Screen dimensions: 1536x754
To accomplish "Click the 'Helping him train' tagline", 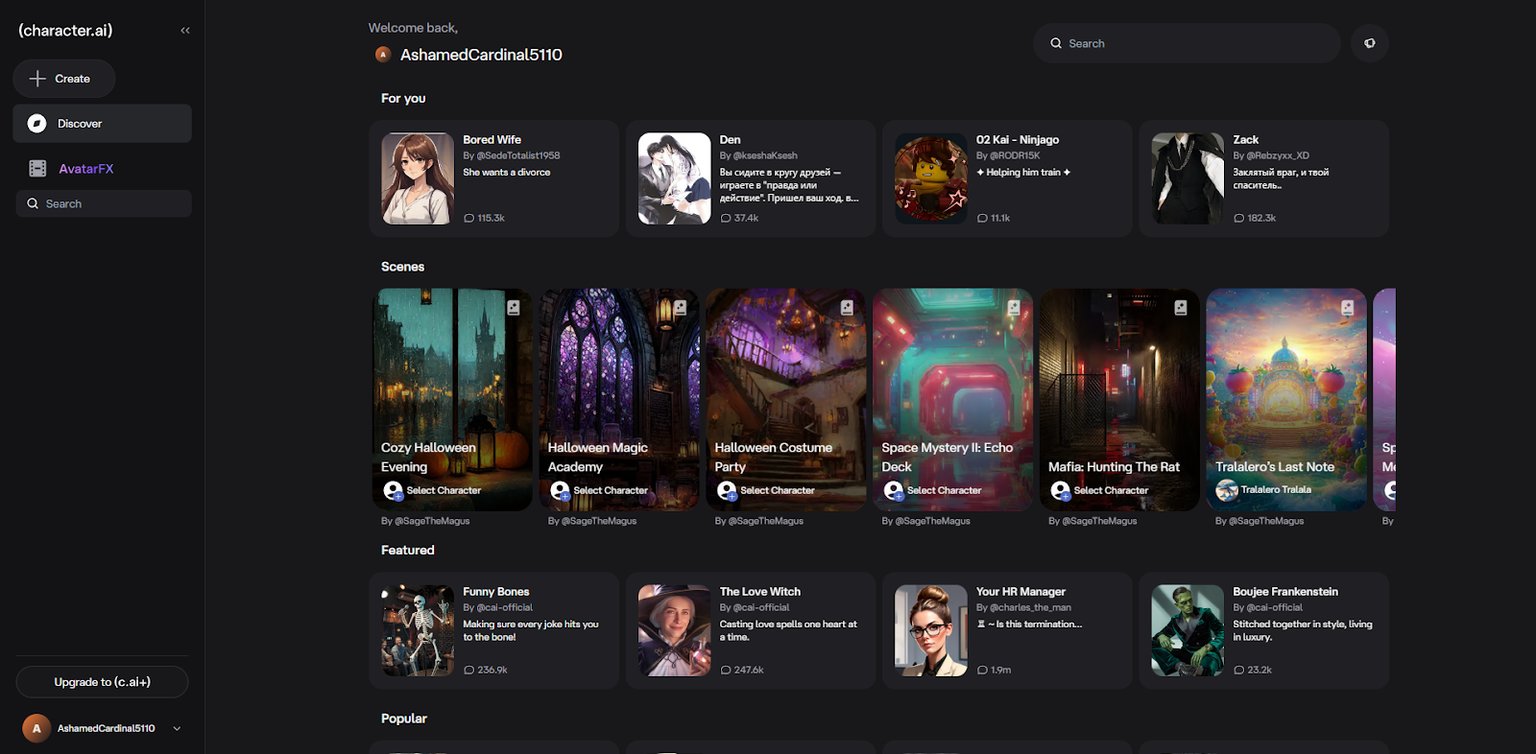I will click(1024, 172).
